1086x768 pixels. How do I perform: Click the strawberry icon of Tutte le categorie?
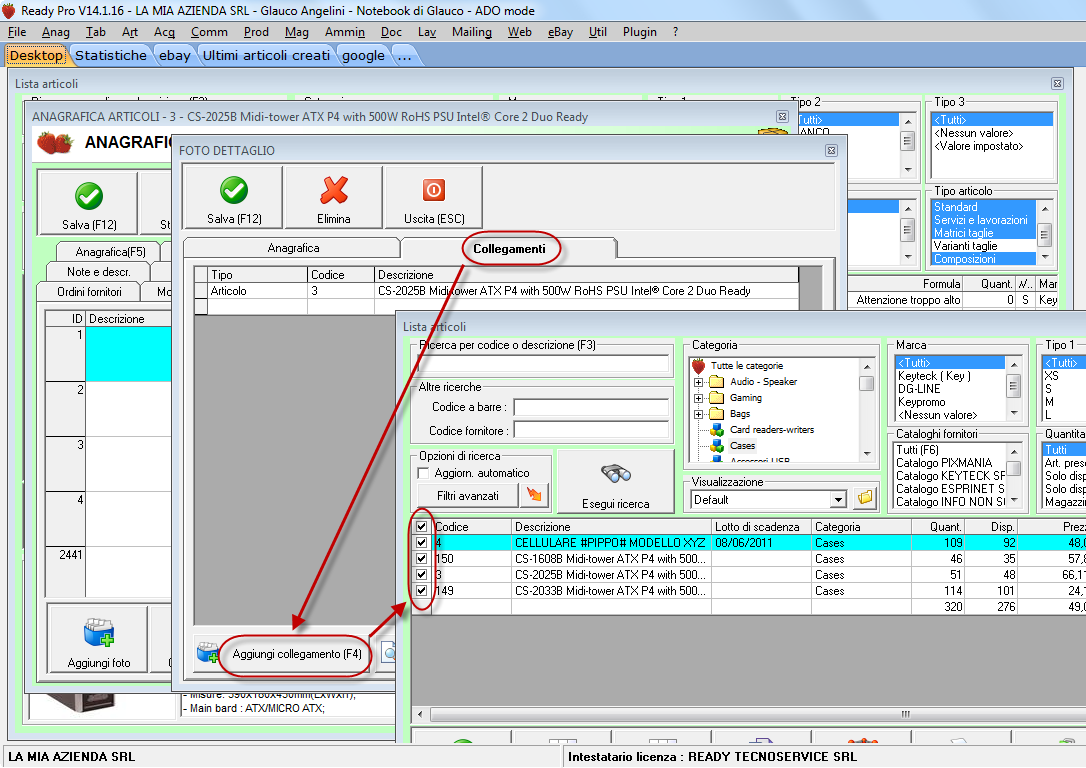click(x=698, y=365)
